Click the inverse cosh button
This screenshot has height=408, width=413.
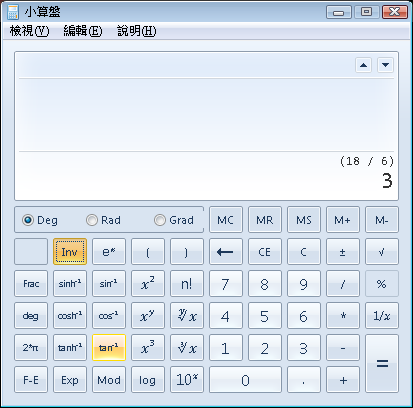[70, 316]
